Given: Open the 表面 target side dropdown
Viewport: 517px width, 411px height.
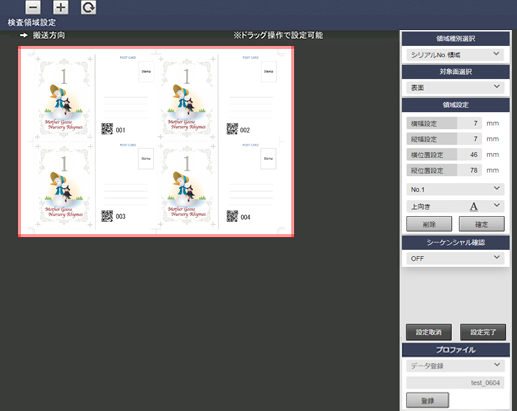Looking at the screenshot, I should click(x=455, y=87).
